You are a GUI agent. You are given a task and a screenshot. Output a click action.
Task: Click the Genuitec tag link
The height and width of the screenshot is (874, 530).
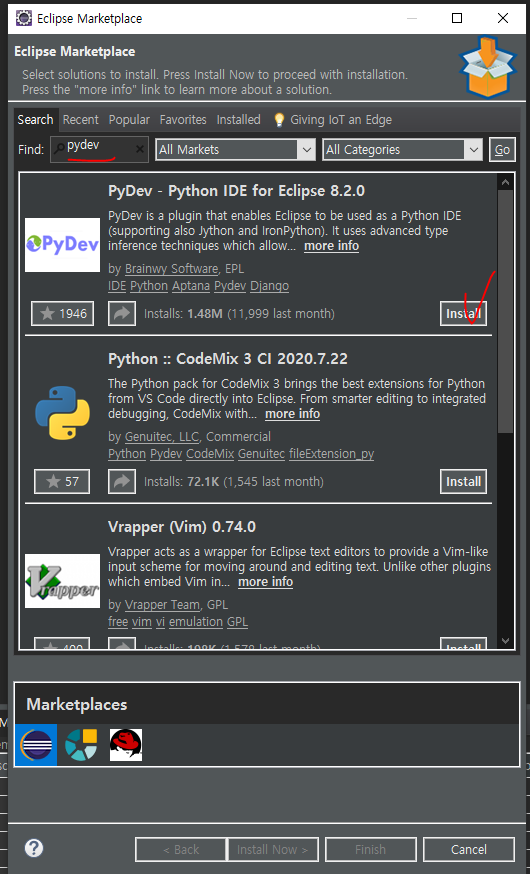261,454
